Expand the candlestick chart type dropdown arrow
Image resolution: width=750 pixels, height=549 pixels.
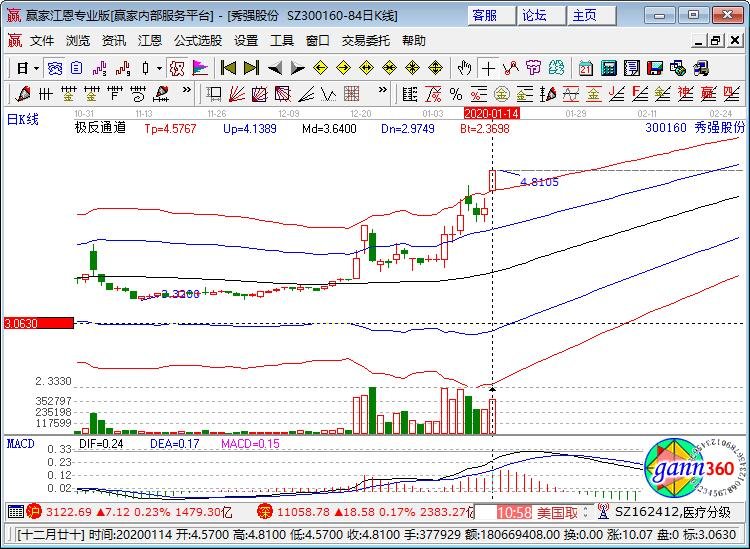point(159,68)
